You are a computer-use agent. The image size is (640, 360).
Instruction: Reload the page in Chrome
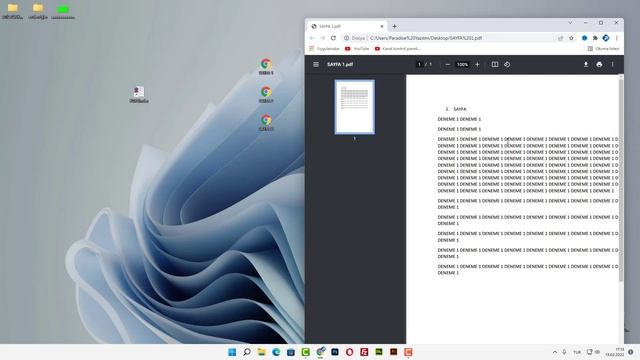333,38
